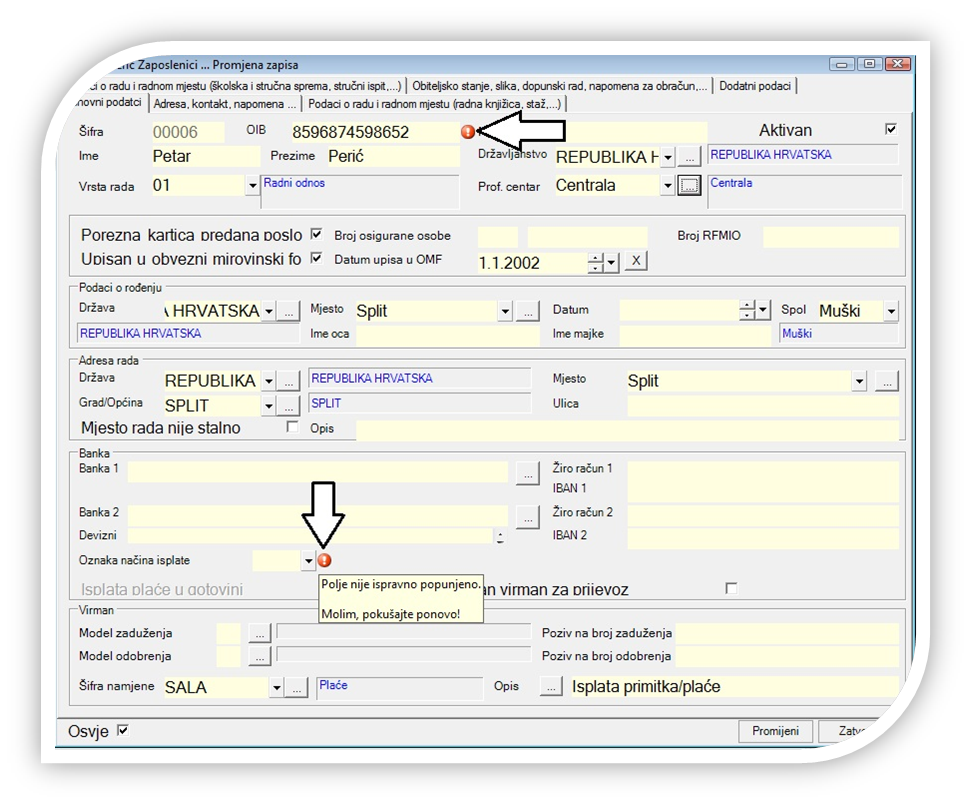Open Šifra namjene lookup ellipsis button

[296, 687]
